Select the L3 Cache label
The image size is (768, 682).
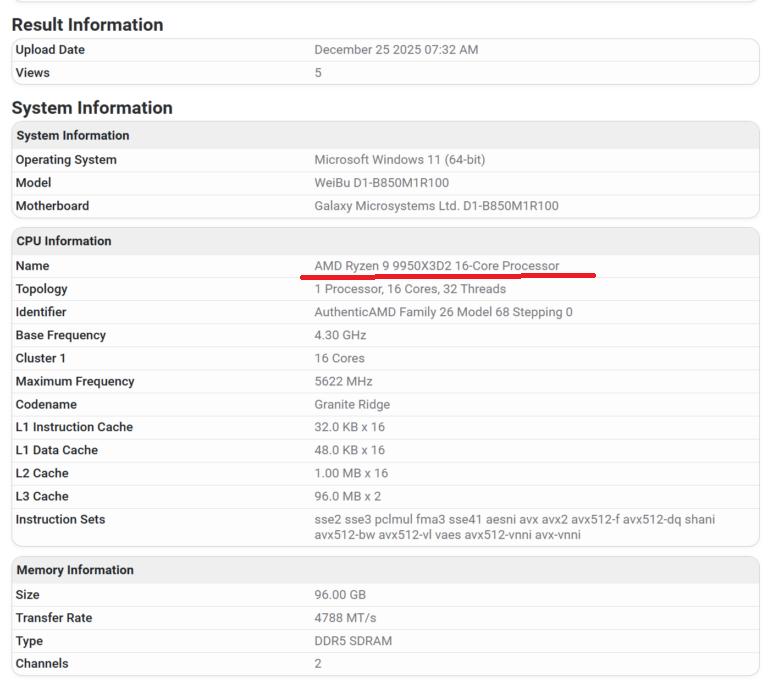tap(42, 496)
